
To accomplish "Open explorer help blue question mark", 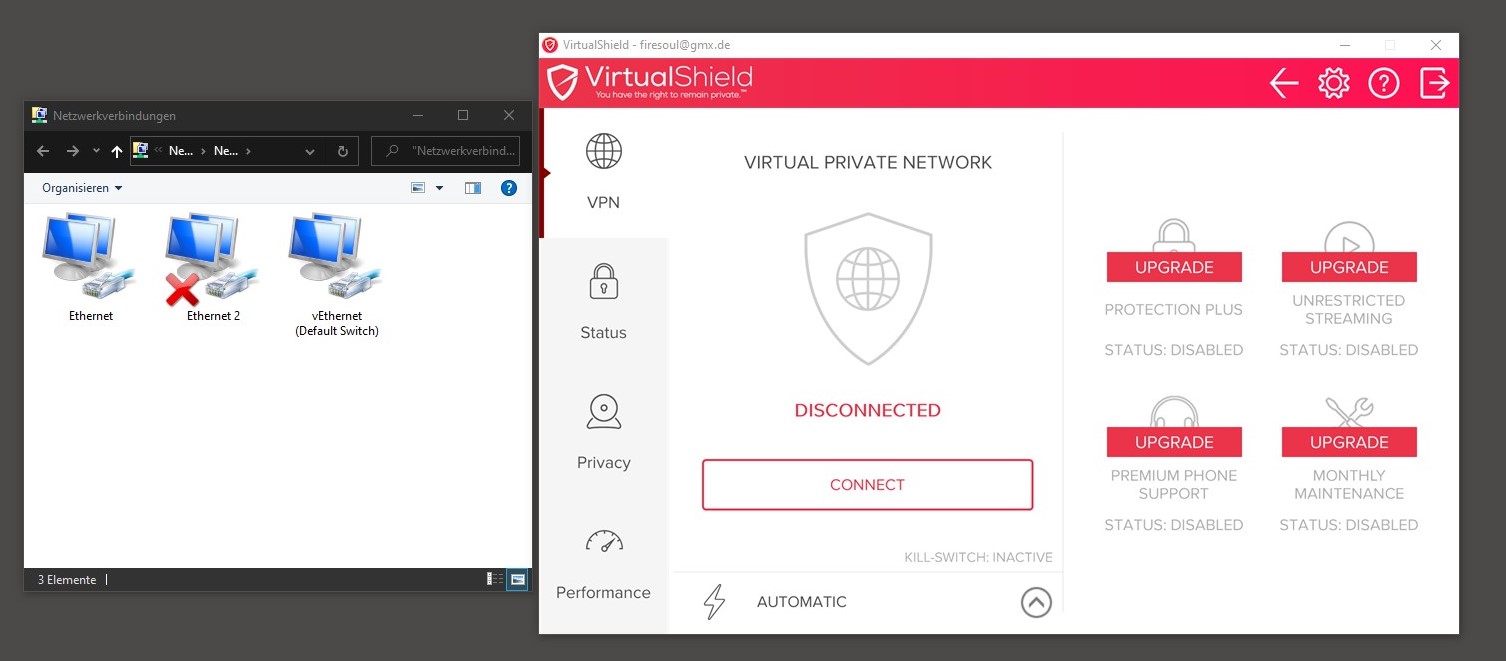I will [x=509, y=188].
